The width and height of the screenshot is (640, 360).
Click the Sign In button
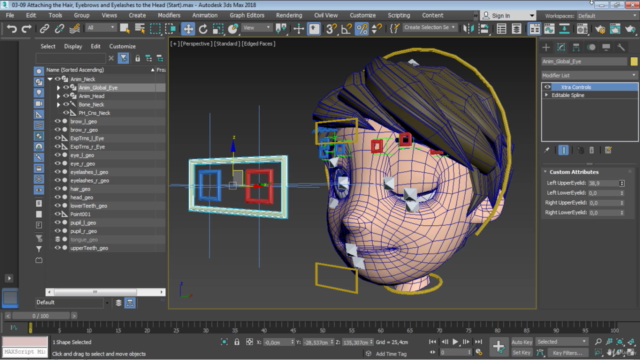509,16
